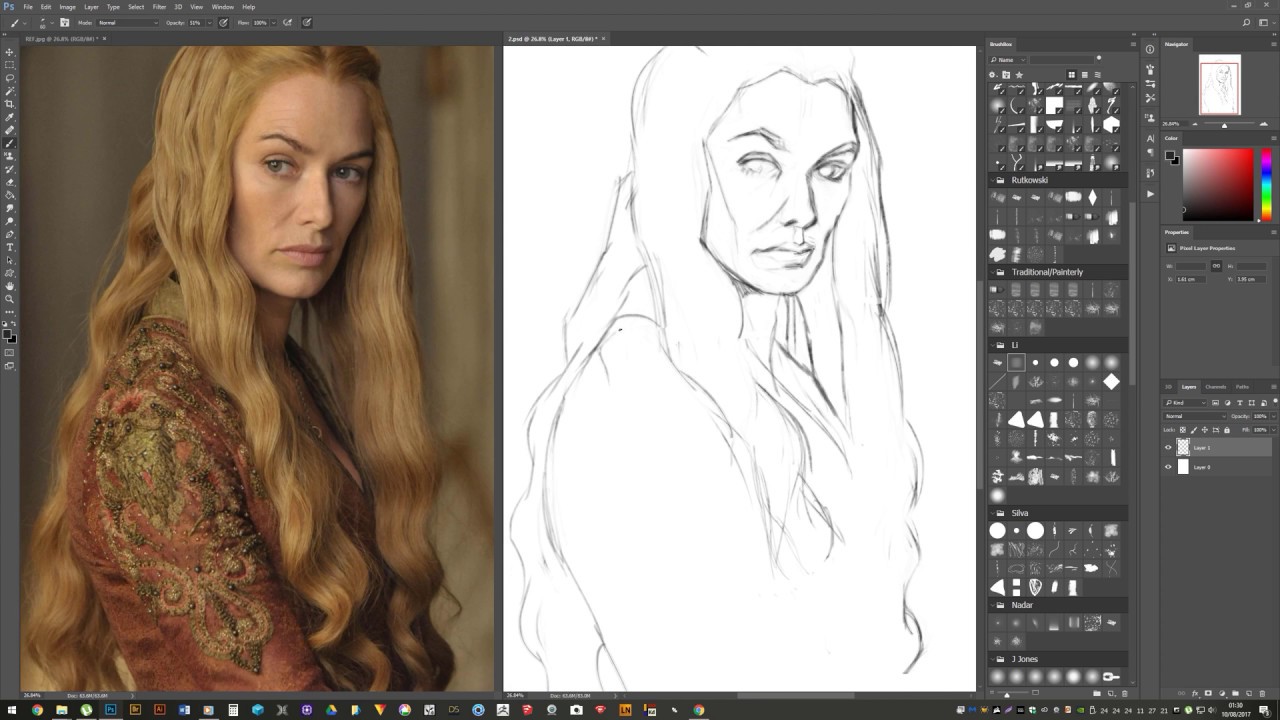The width and height of the screenshot is (1280, 720).
Task: Toggle airbrush mode button
Action: coord(288,22)
